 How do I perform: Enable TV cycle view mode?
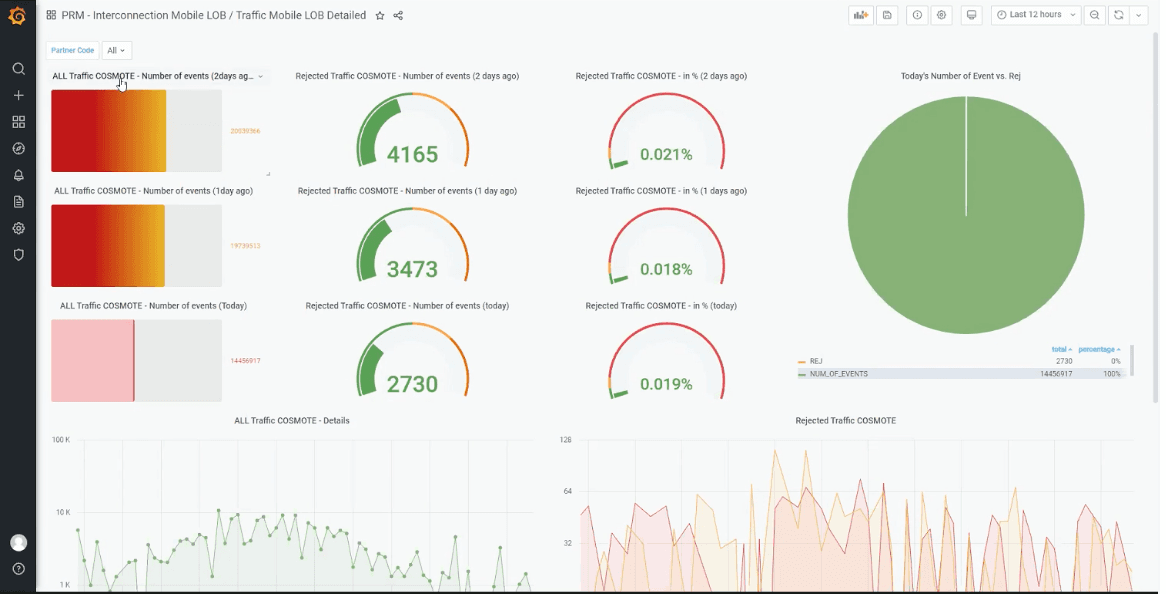[x=970, y=15]
